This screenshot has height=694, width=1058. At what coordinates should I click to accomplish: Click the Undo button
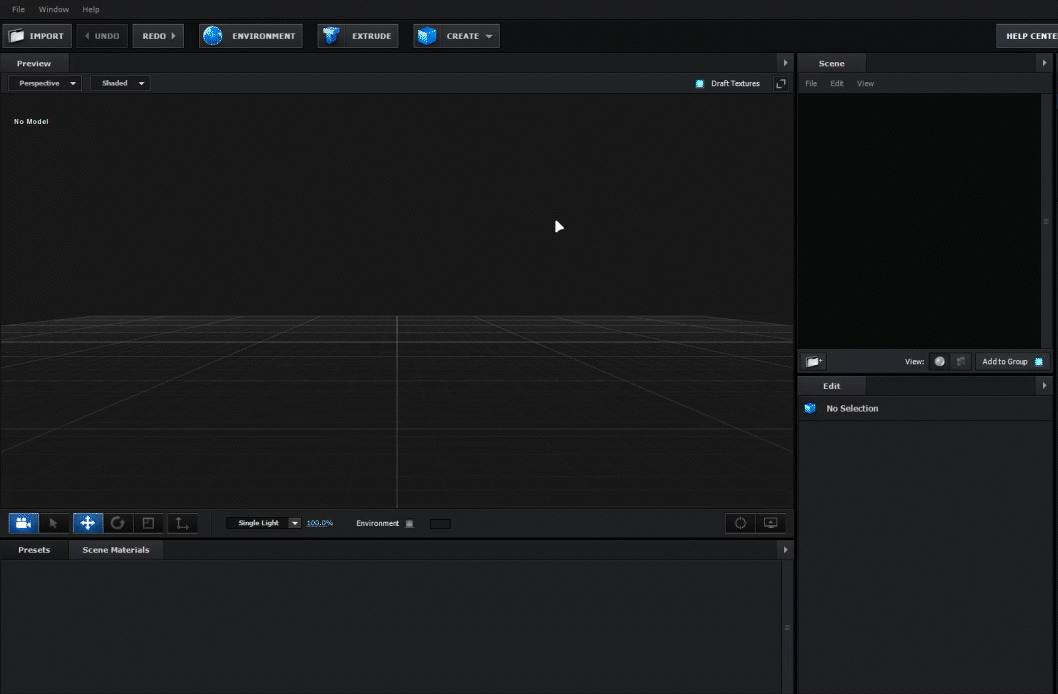102,36
